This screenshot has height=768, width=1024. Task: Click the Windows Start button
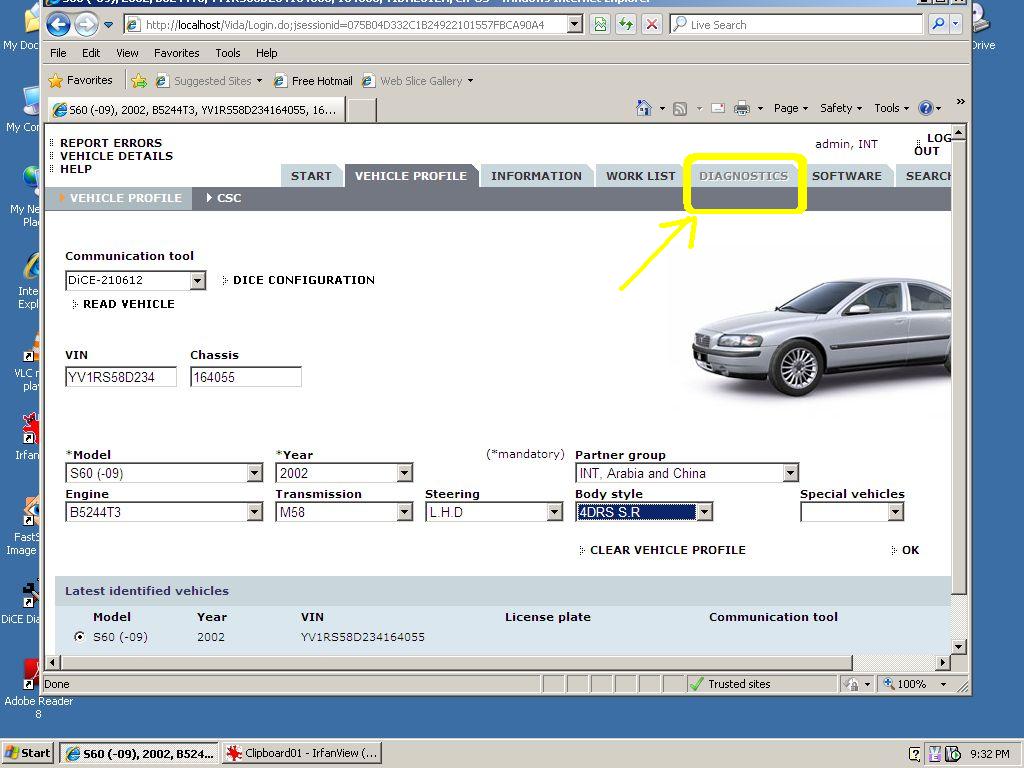[28, 753]
